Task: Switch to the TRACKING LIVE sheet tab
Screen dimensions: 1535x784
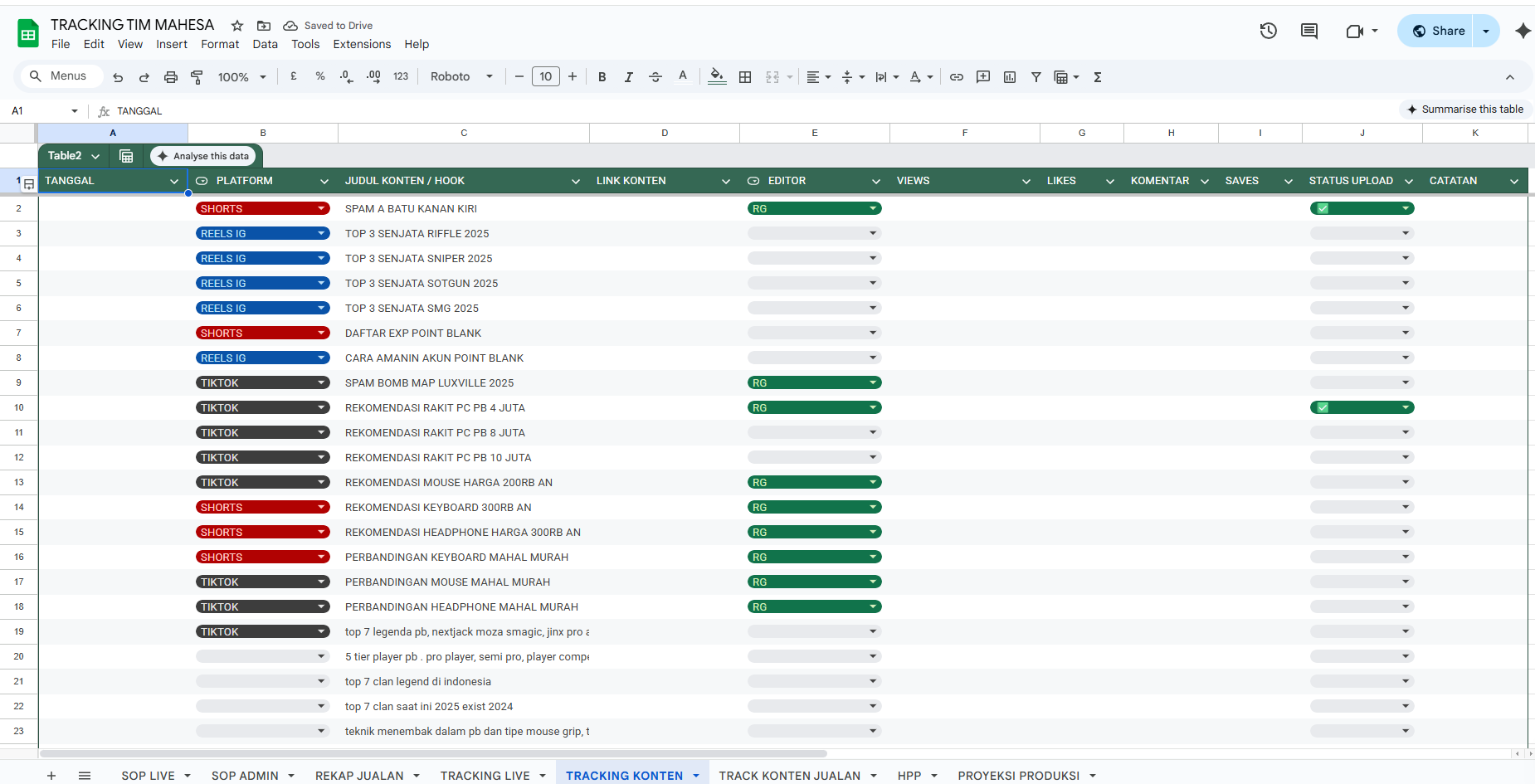Action: pyautogui.click(x=485, y=775)
